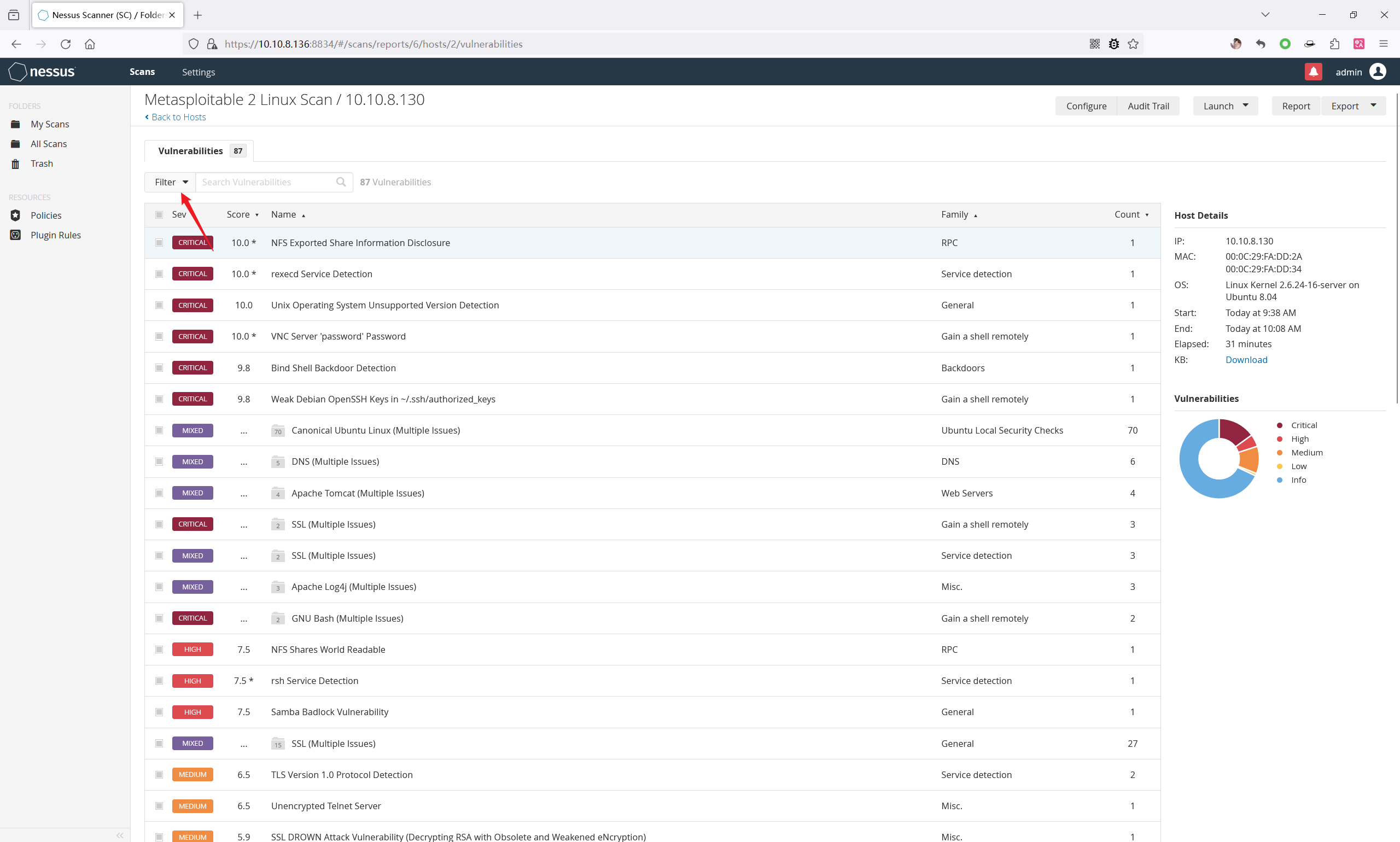Image resolution: width=1400 pixels, height=842 pixels.
Task: Click the Apache Tomcat group folder icon
Action: 277,493
